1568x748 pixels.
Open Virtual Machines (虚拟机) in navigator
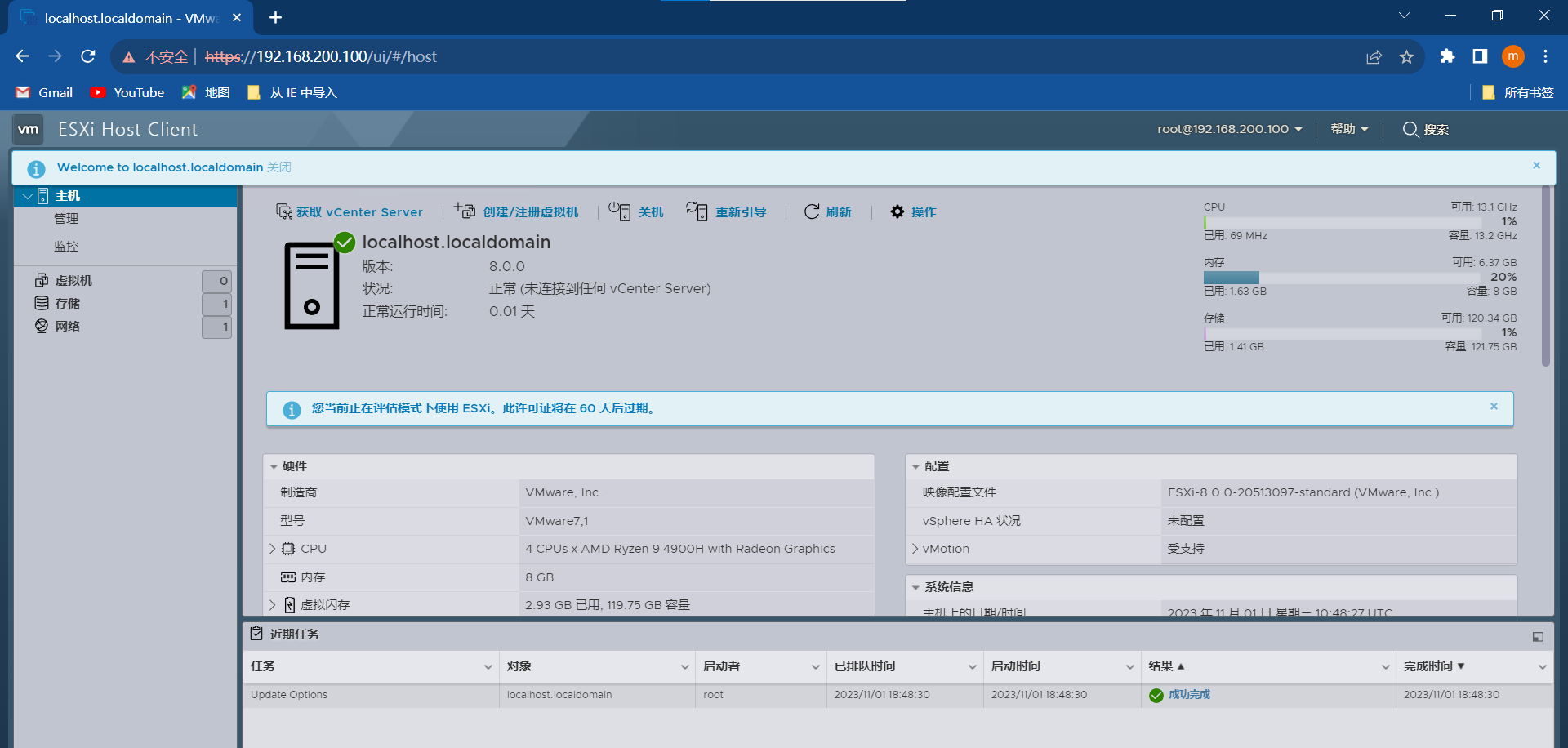(x=73, y=281)
